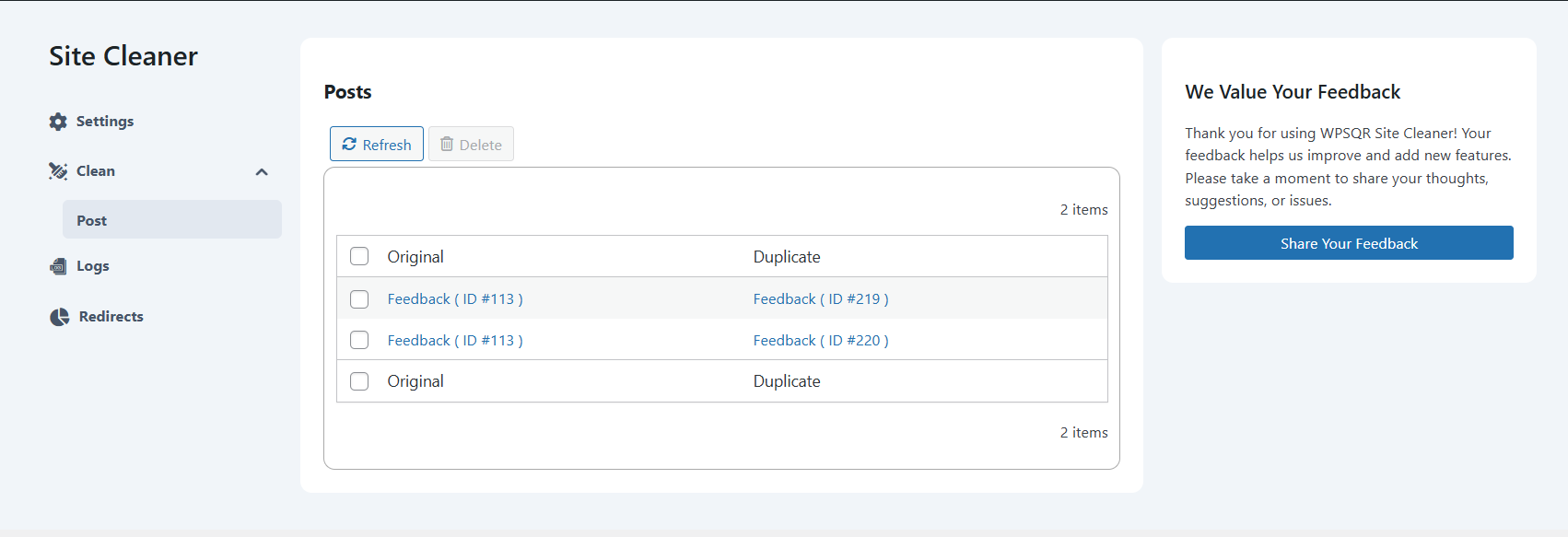Image resolution: width=1568 pixels, height=537 pixels.
Task: Click the Settings gear icon
Action: tap(58, 122)
